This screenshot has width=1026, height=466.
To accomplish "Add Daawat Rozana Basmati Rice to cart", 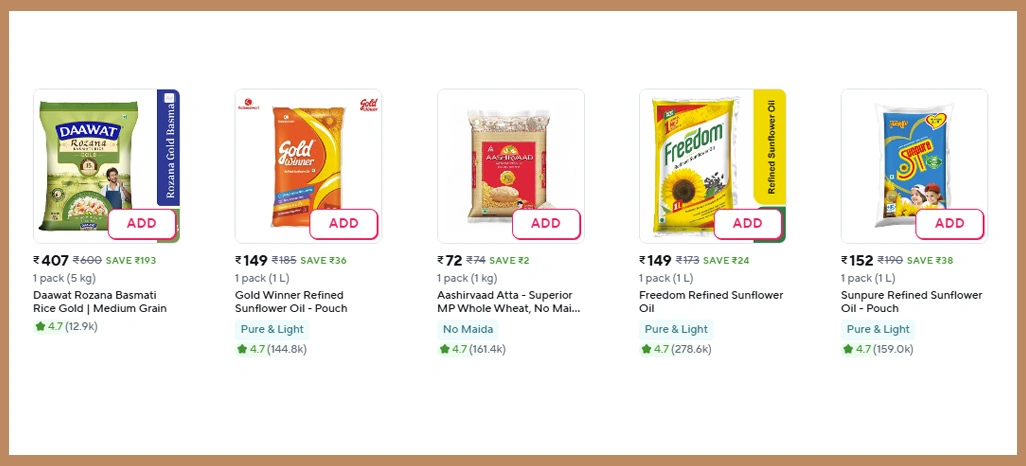I will tap(141, 224).
